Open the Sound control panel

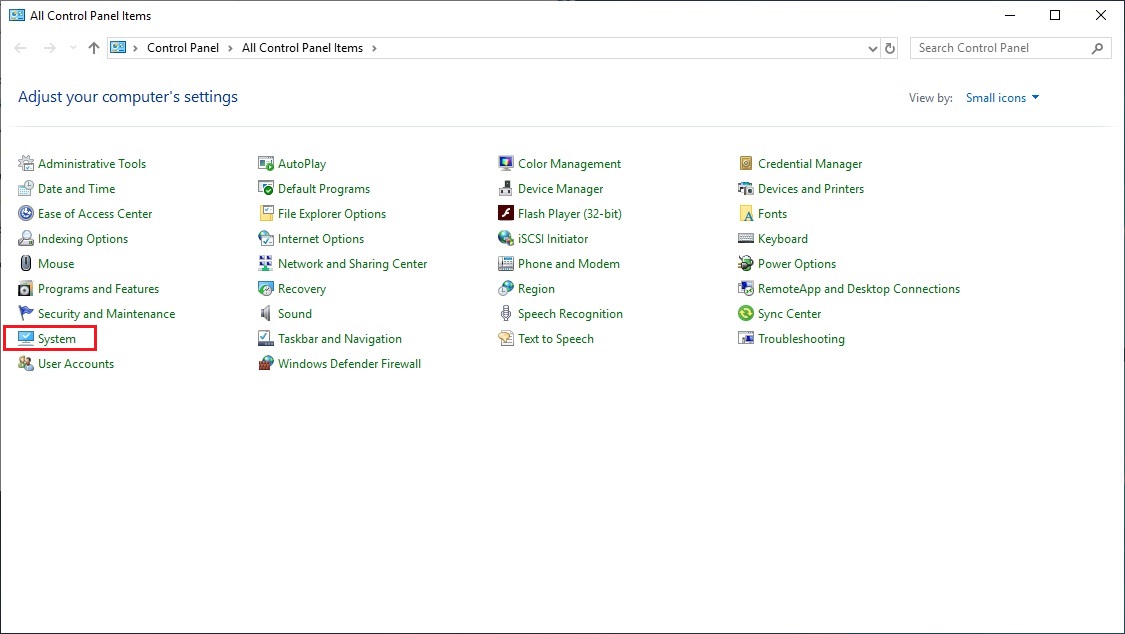[293, 313]
